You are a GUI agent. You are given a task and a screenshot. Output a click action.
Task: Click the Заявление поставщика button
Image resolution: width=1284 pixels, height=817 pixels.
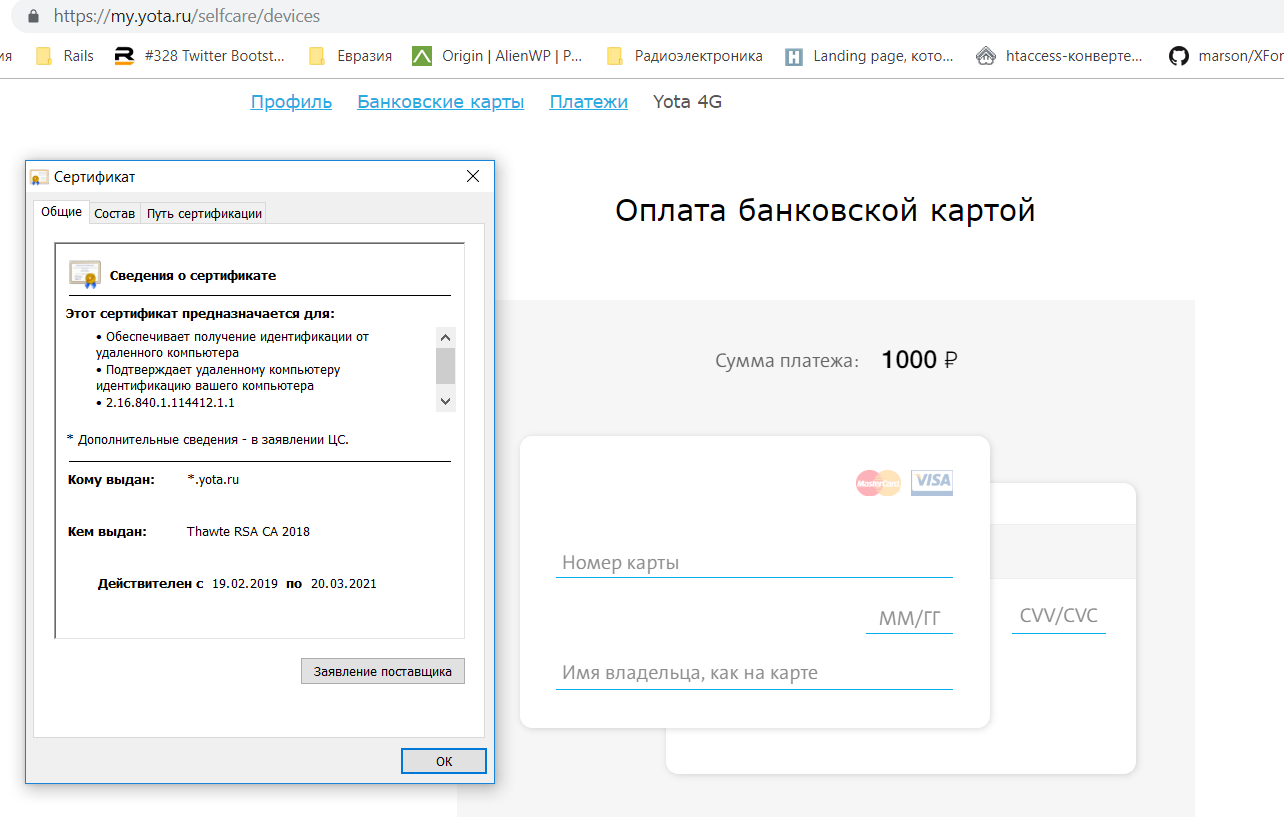(382, 671)
